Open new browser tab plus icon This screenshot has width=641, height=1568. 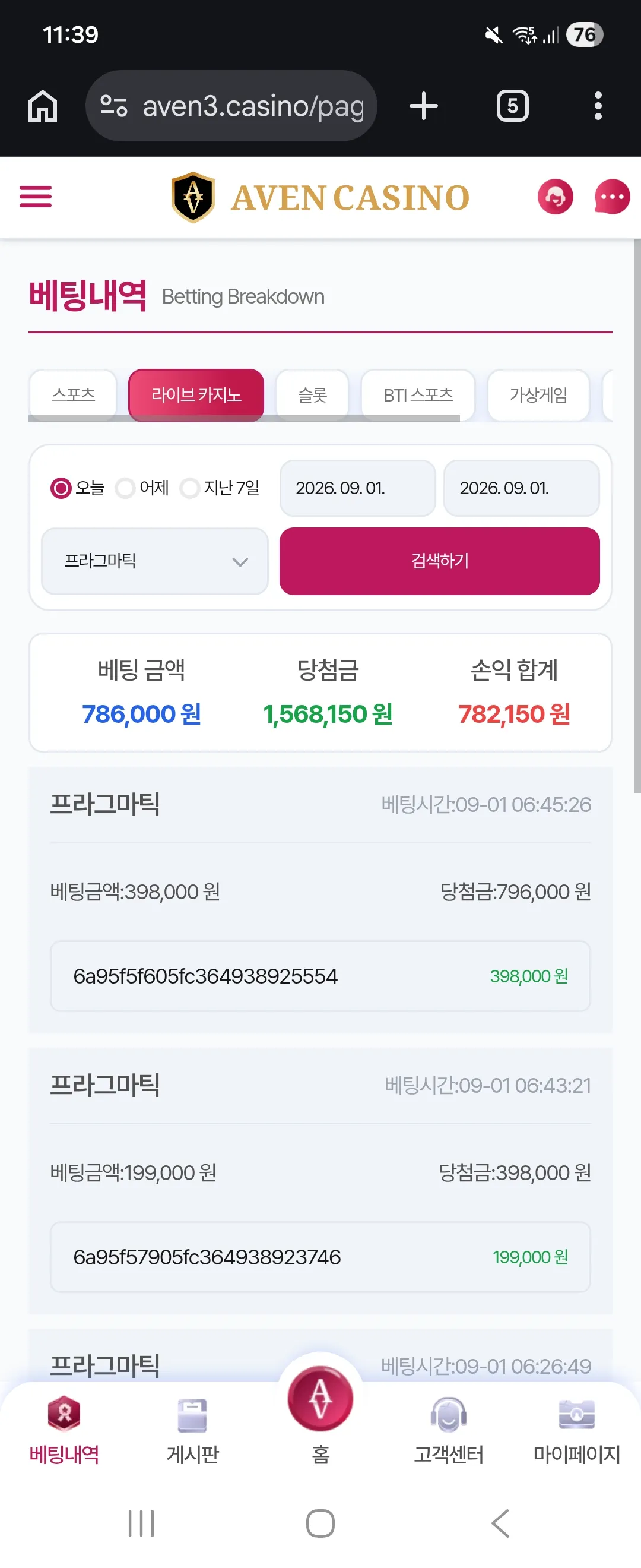pyautogui.click(x=424, y=106)
